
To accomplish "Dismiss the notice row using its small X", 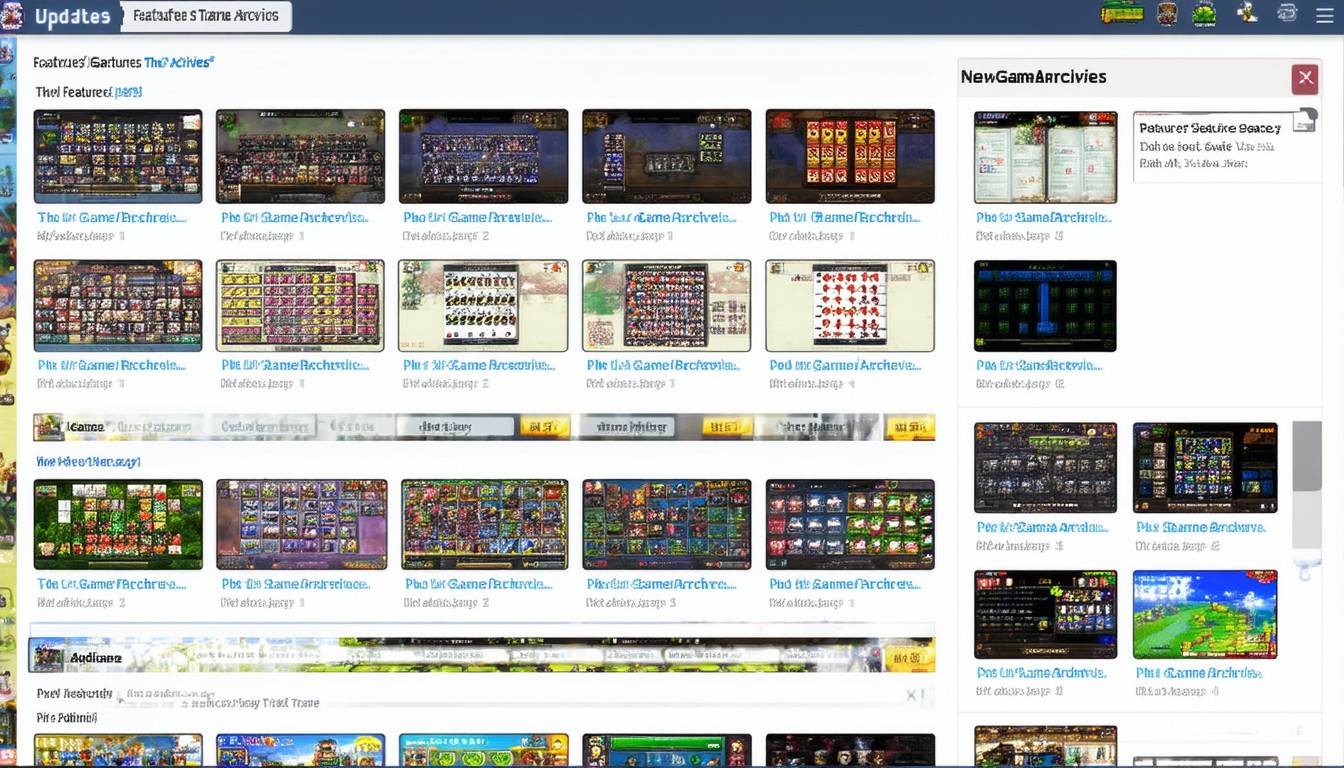I will (x=911, y=695).
